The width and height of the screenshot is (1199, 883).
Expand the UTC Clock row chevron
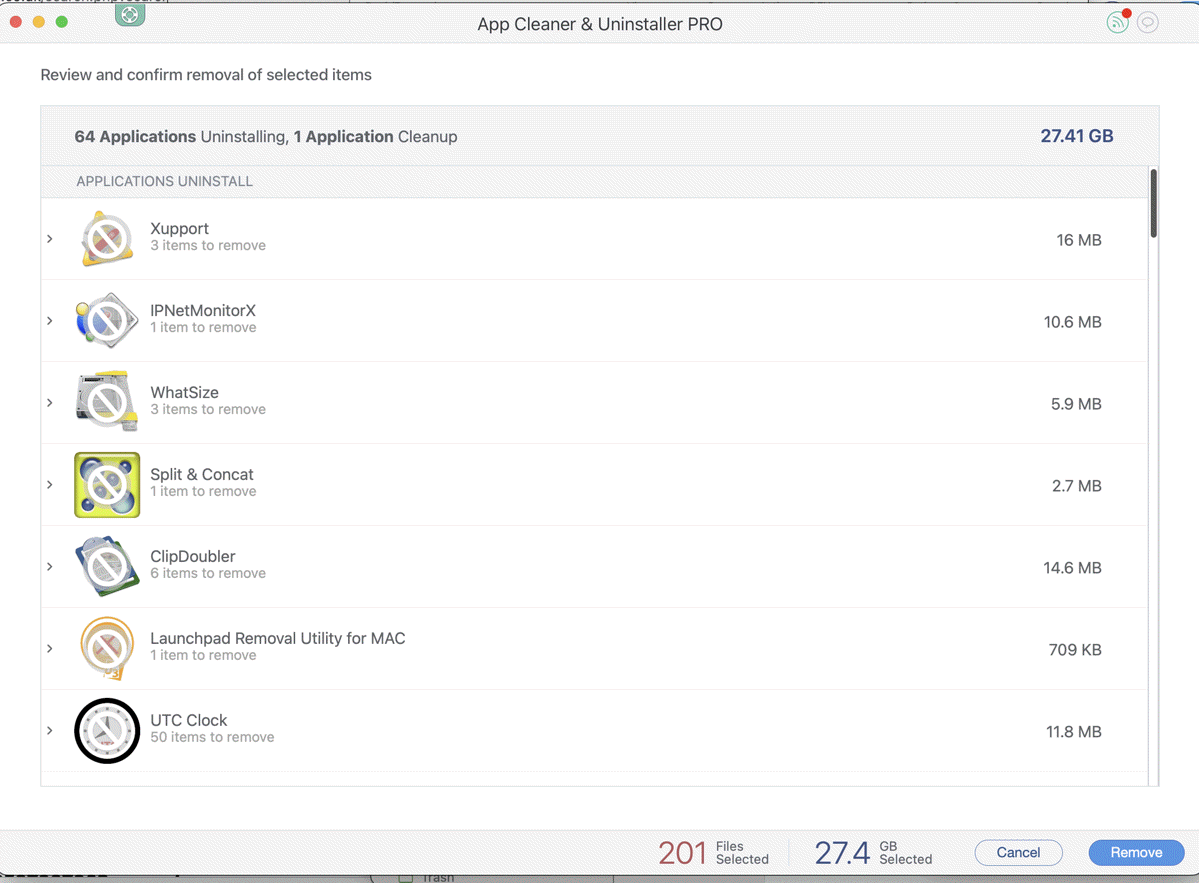pos(50,730)
